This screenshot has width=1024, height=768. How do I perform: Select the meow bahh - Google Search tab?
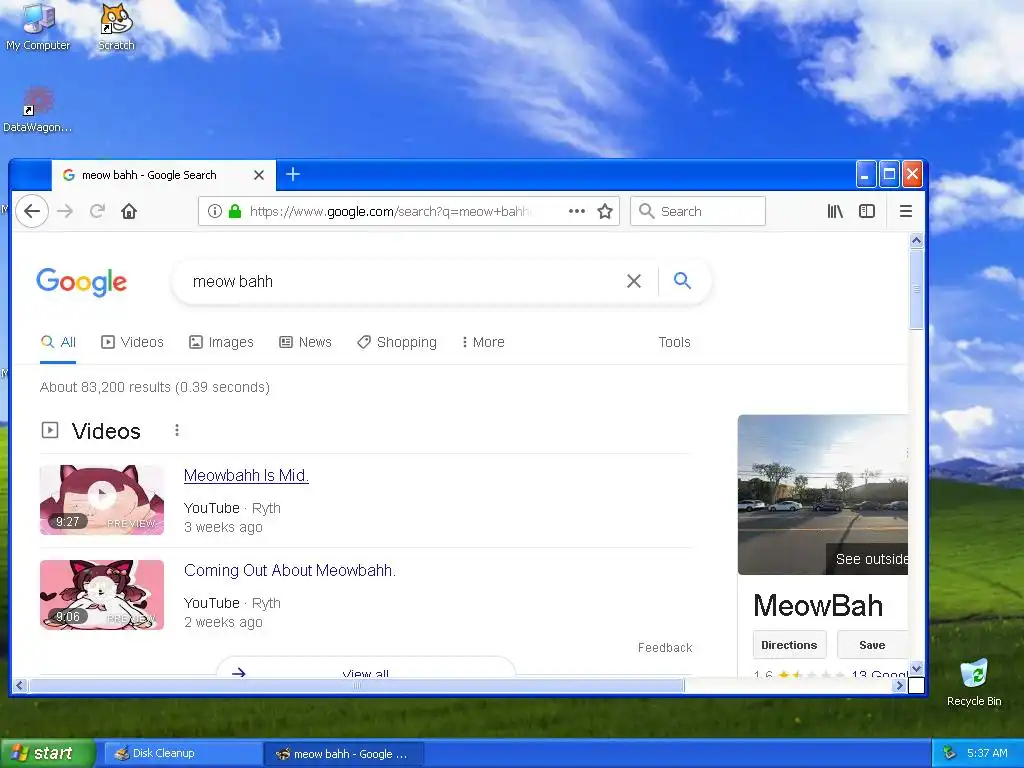(x=163, y=175)
